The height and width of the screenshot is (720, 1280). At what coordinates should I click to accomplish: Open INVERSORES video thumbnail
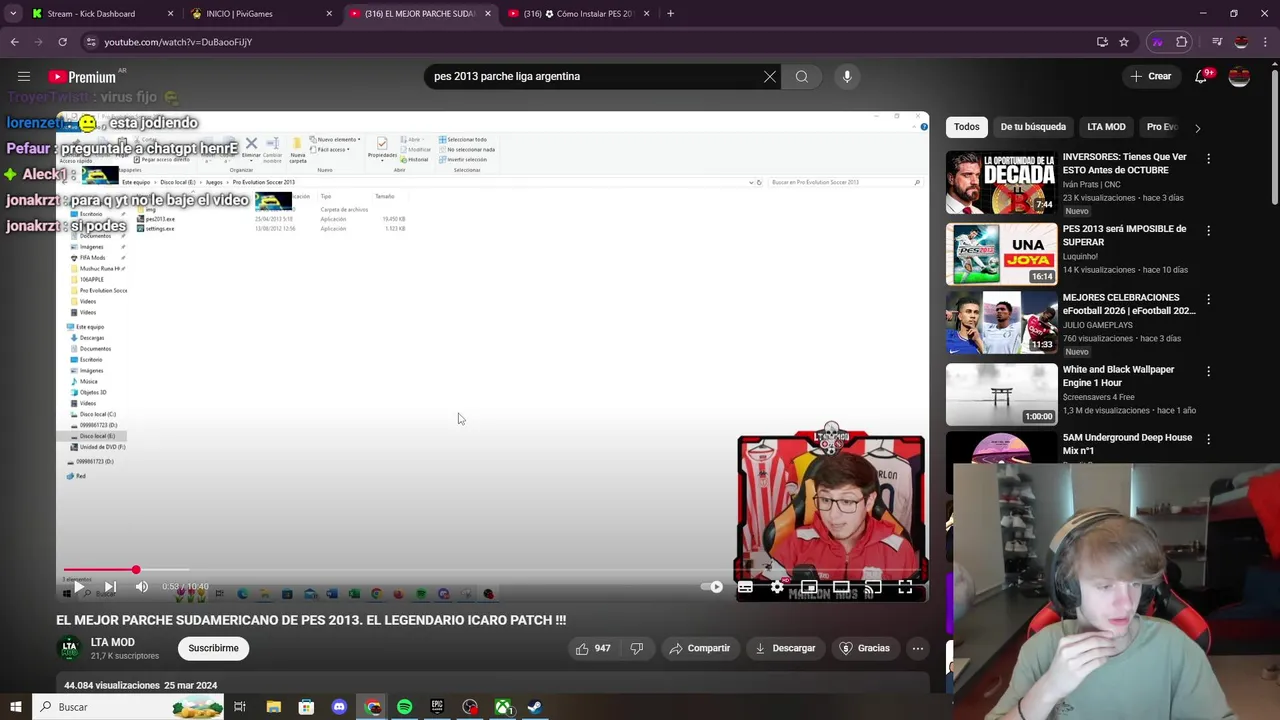click(1001, 182)
